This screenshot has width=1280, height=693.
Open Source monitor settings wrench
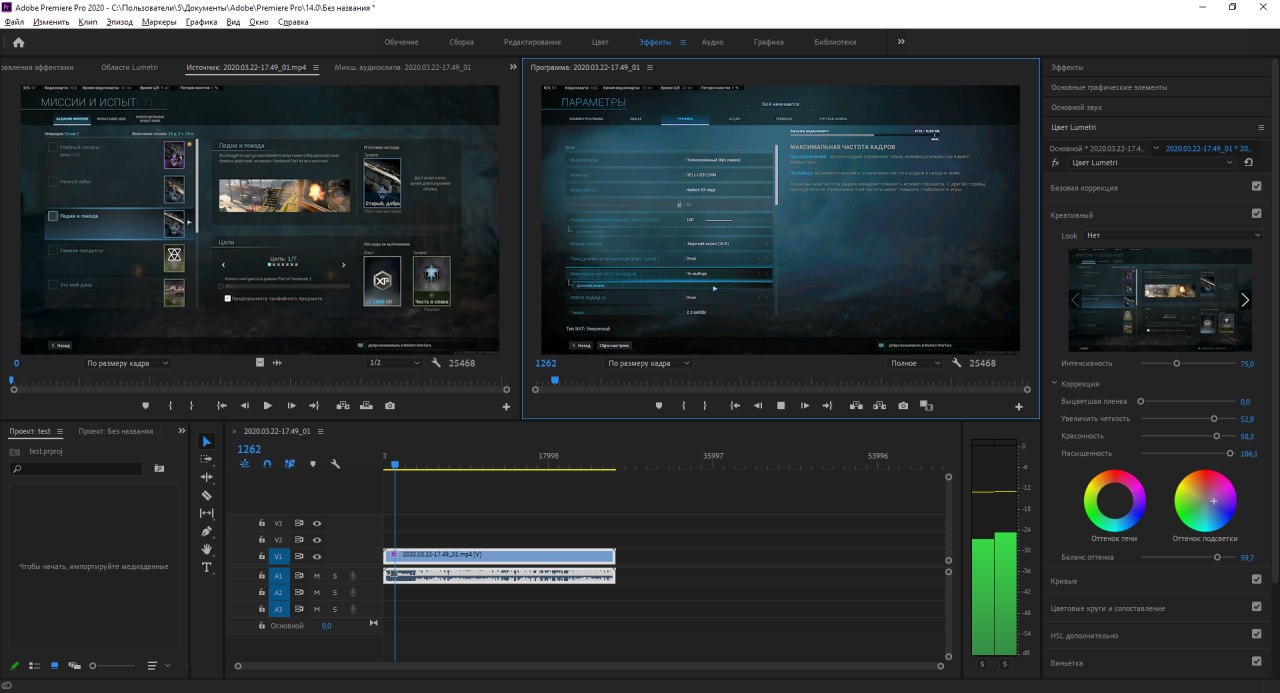437,363
